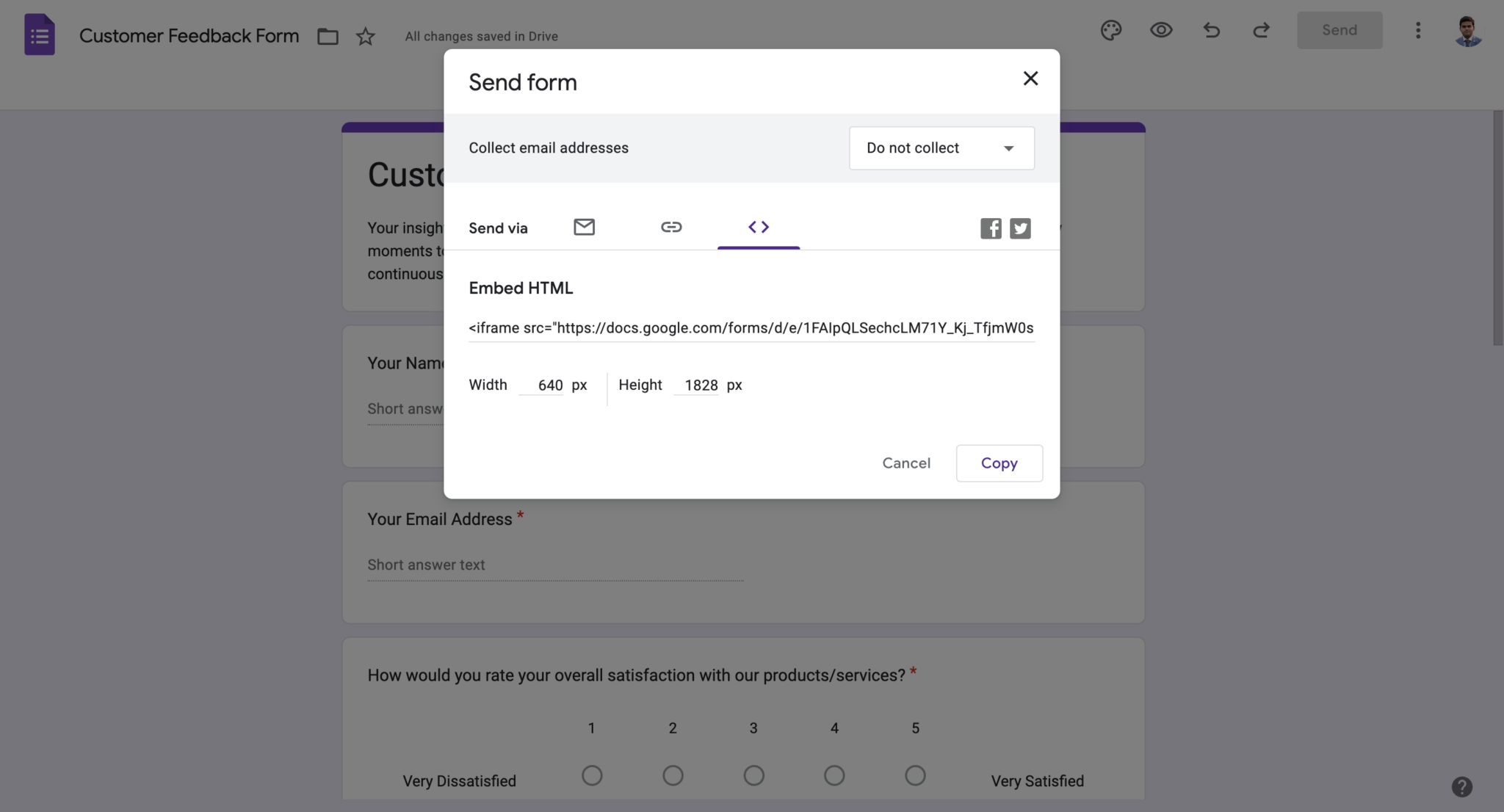Open the Collect email addresses dropdown
1504x812 pixels.
tap(941, 148)
